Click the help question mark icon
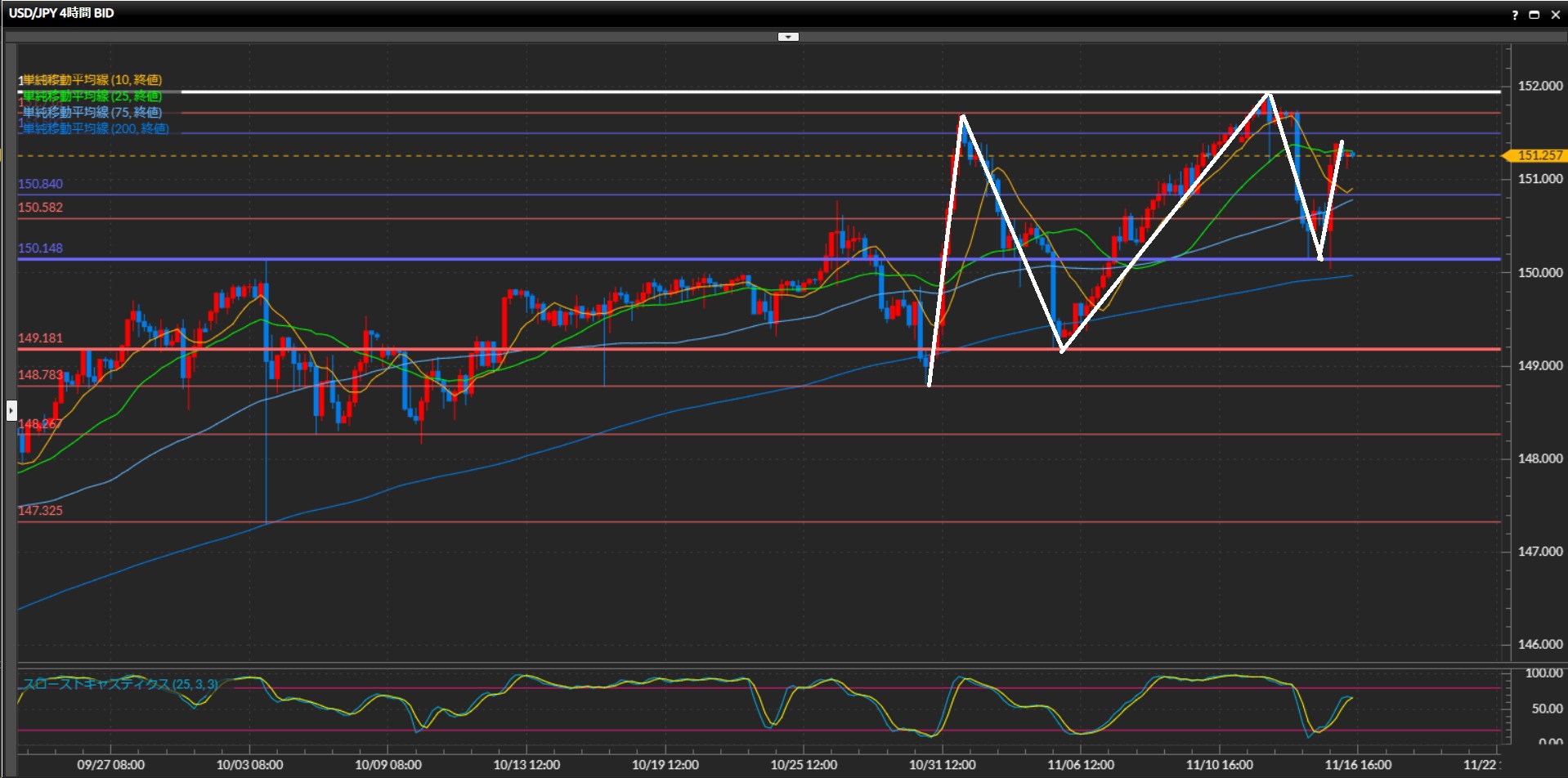This screenshot has width=1568, height=778. tap(1515, 15)
